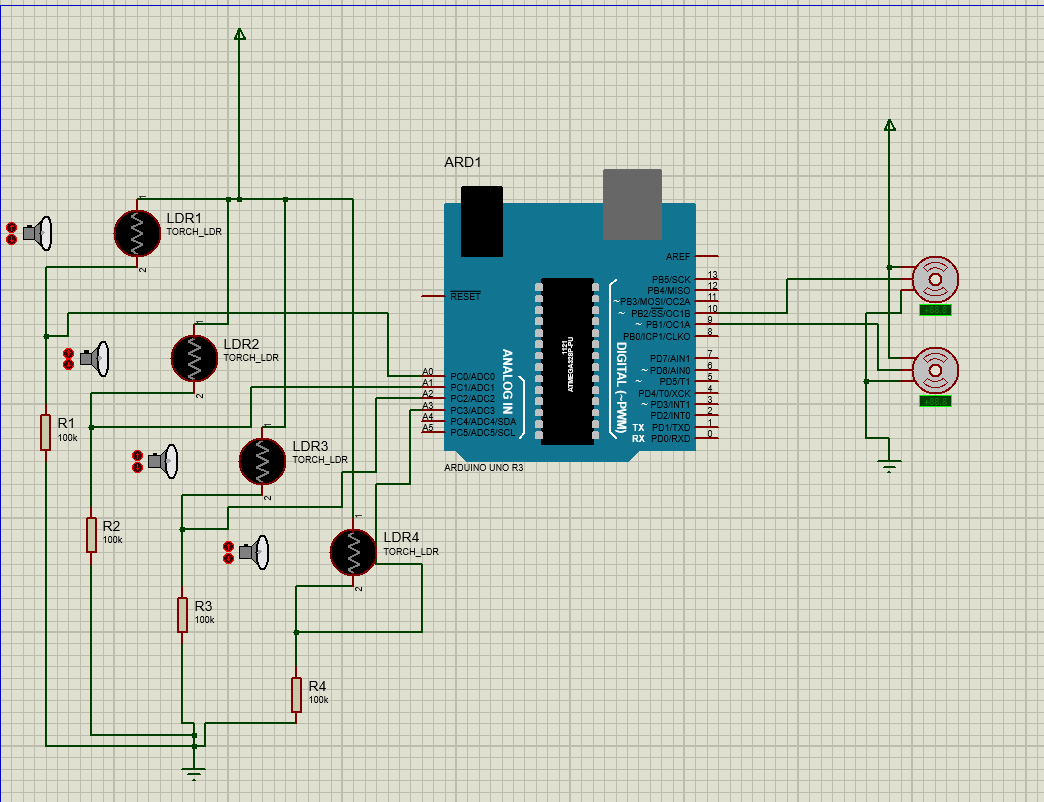Viewport: 1044px width, 802px height.
Task: Select the ATMEGA328P chip on the Arduino
Action: tap(567, 361)
